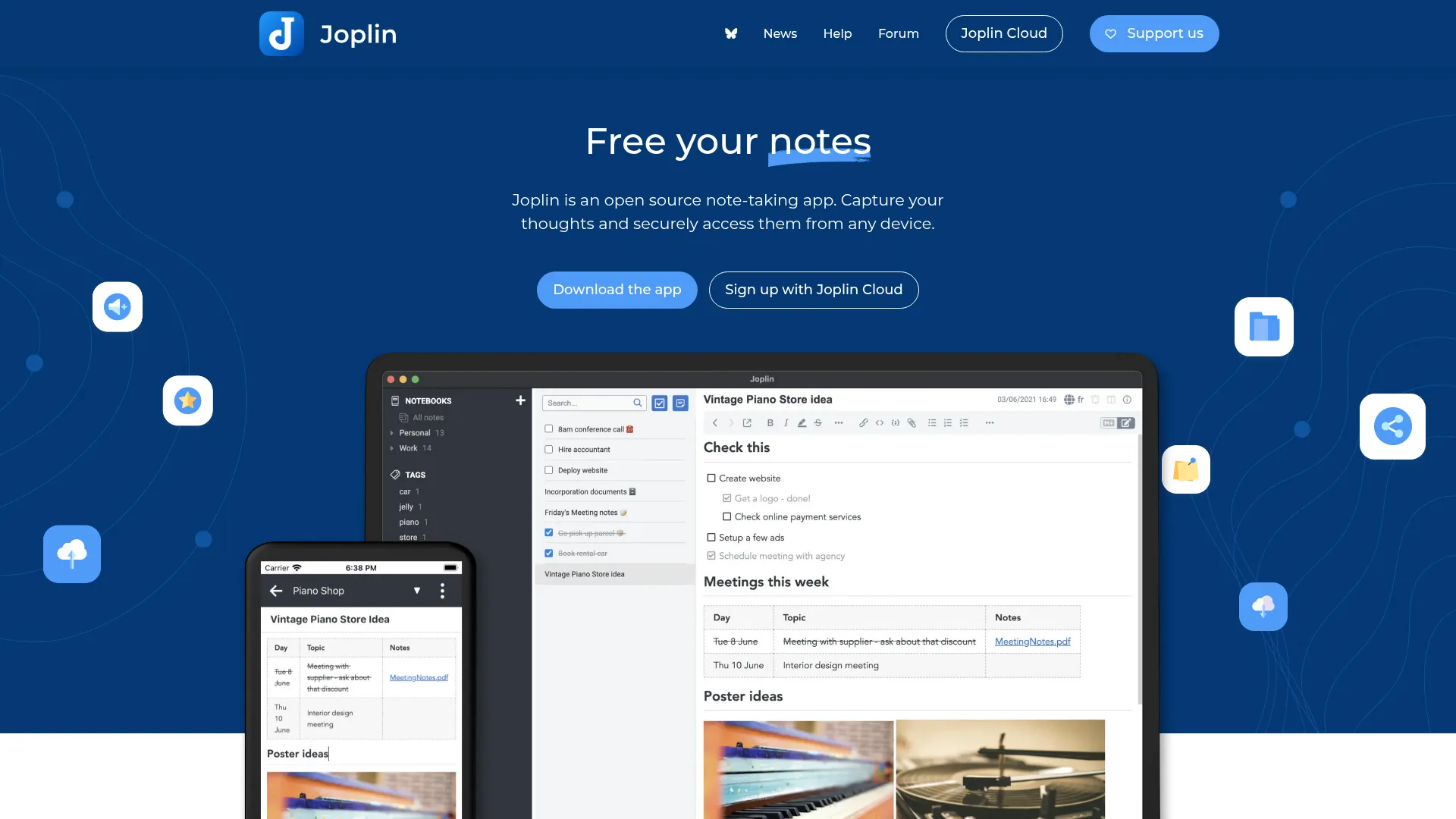1456x819 pixels.
Task: Select the strikethrough formatting icon
Action: click(817, 422)
